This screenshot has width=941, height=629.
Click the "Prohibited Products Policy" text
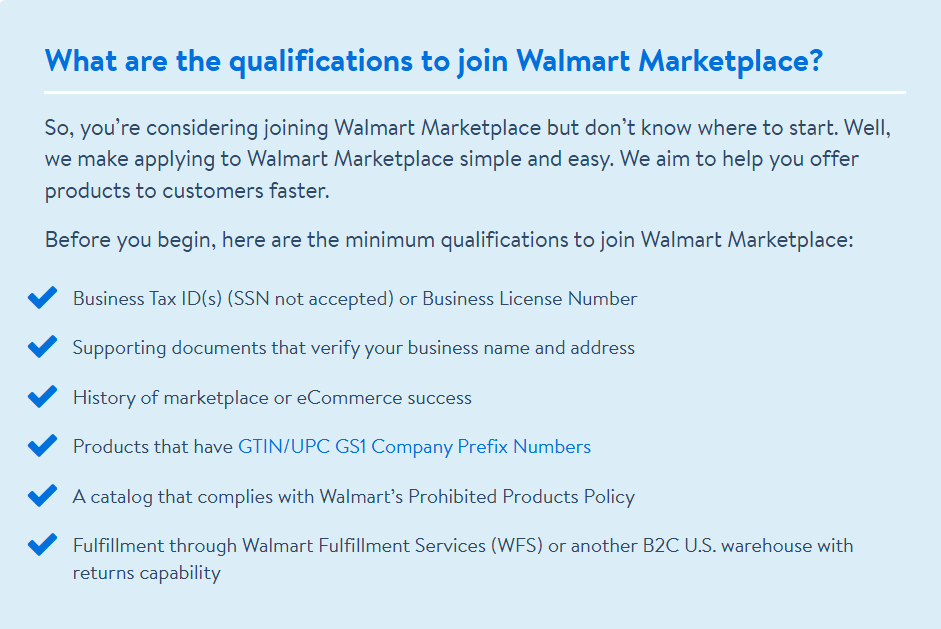point(521,497)
